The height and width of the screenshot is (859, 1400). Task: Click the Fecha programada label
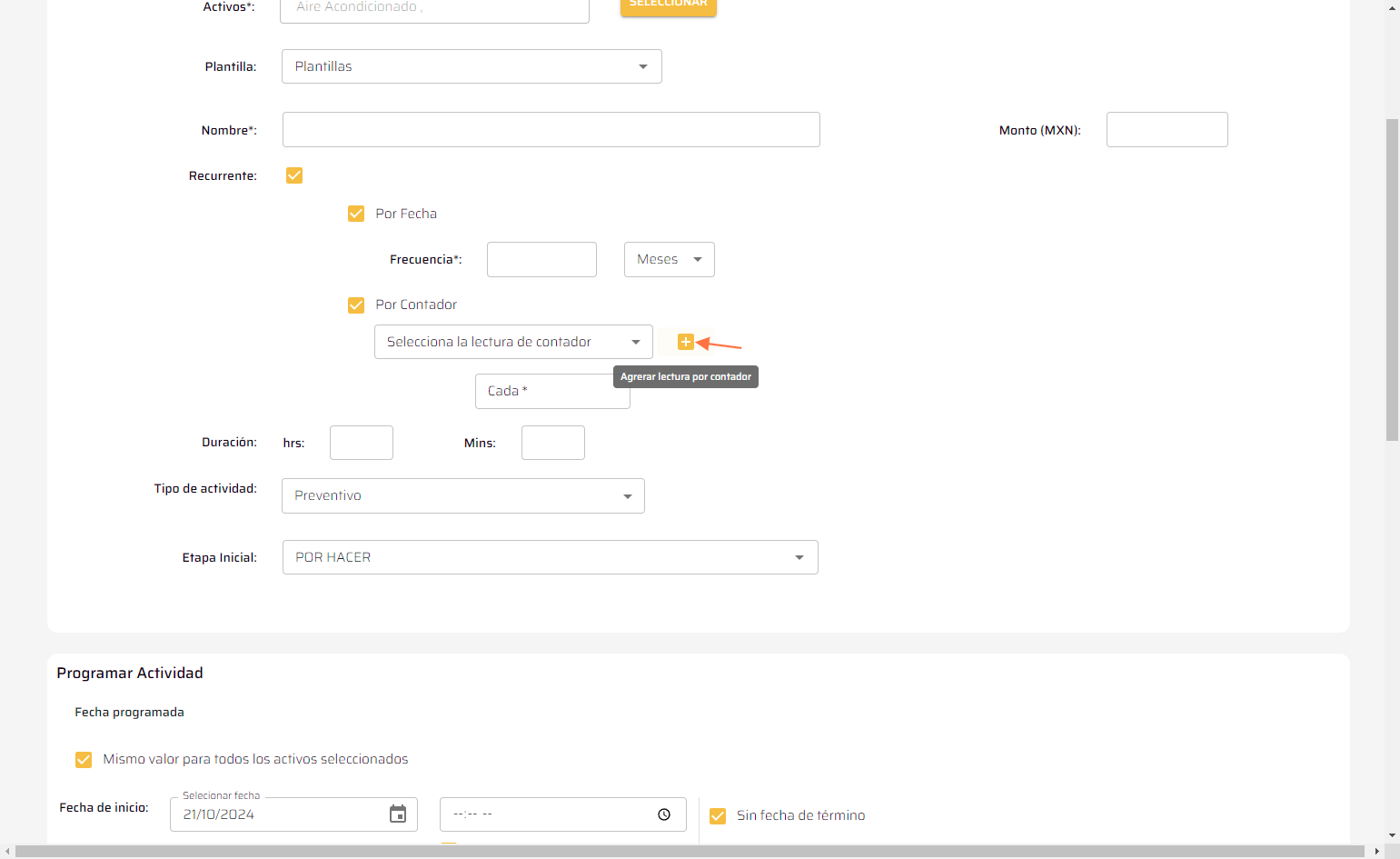click(129, 712)
